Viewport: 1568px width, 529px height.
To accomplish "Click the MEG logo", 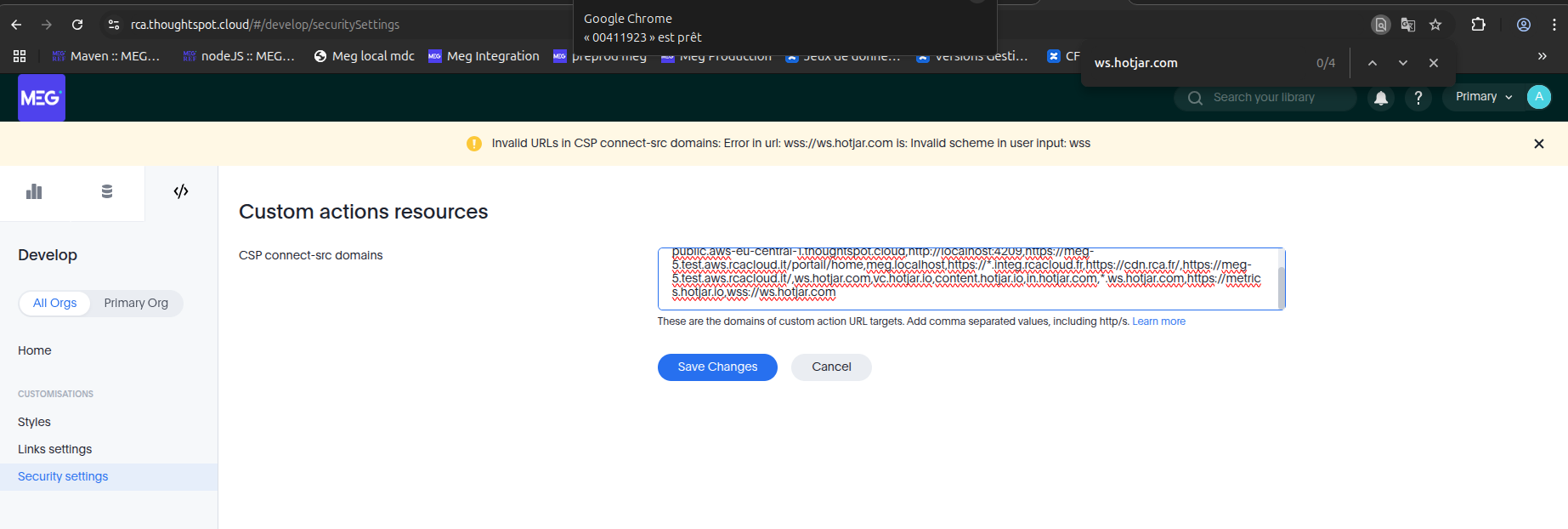I will pyautogui.click(x=42, y=98).
